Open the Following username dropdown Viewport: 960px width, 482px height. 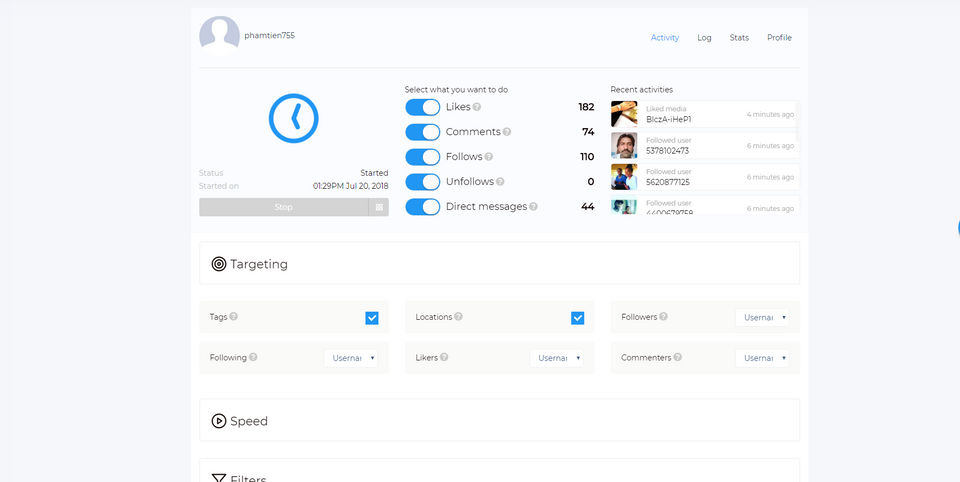[351, 358]
